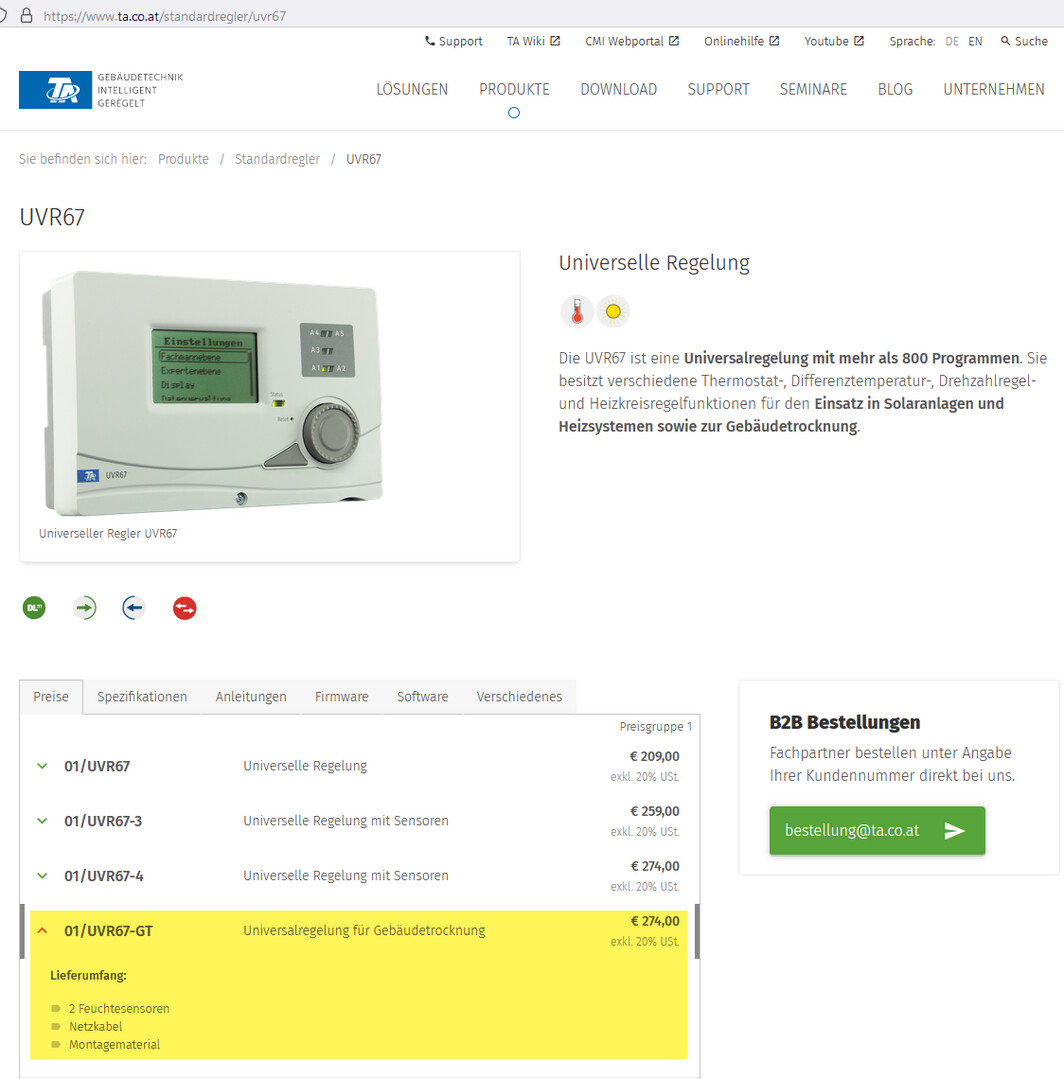
Task: Switch to the Spezifikationen tab
Action: coord(142,696)
